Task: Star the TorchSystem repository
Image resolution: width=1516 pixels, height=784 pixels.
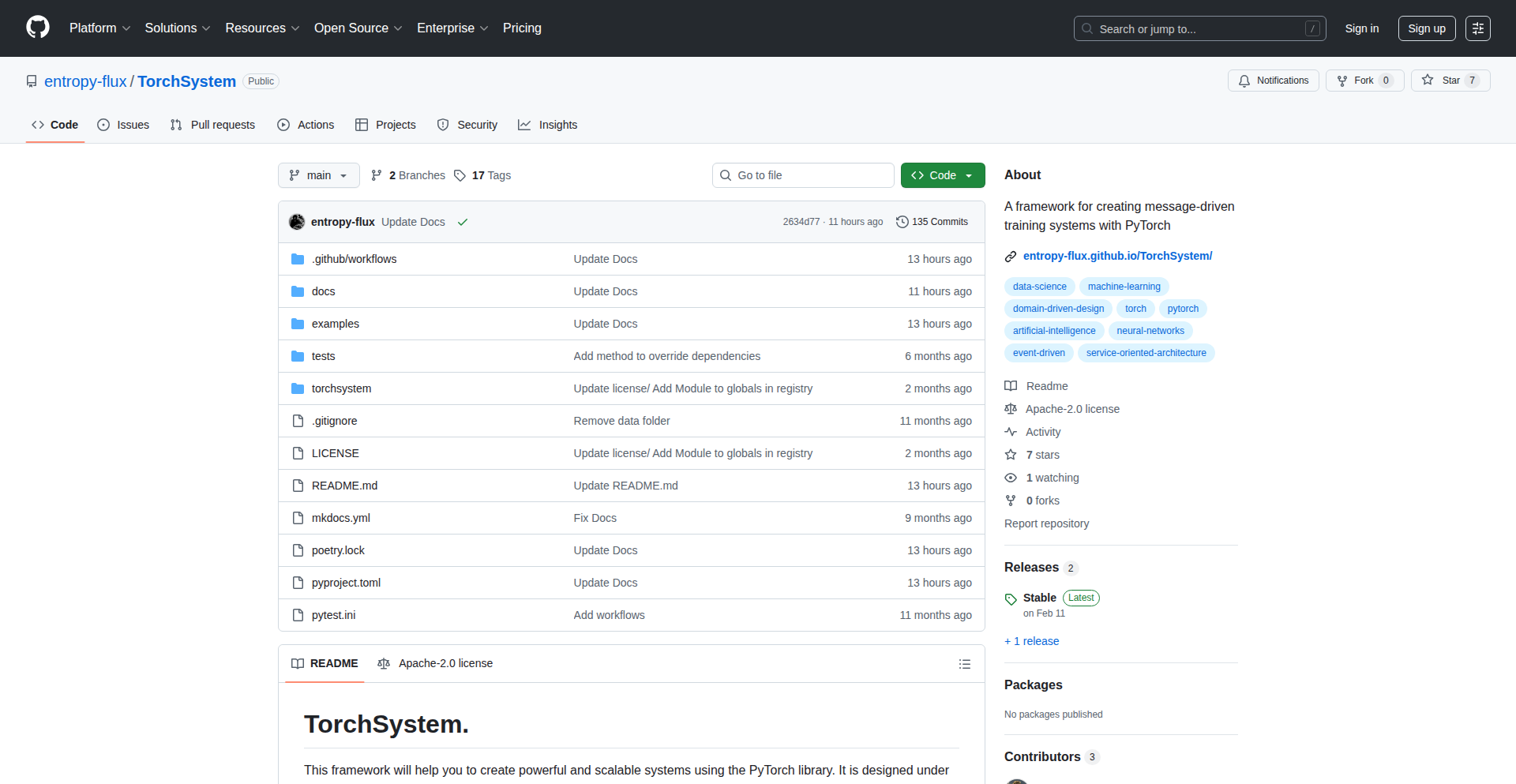Action: pos(1450,81)
